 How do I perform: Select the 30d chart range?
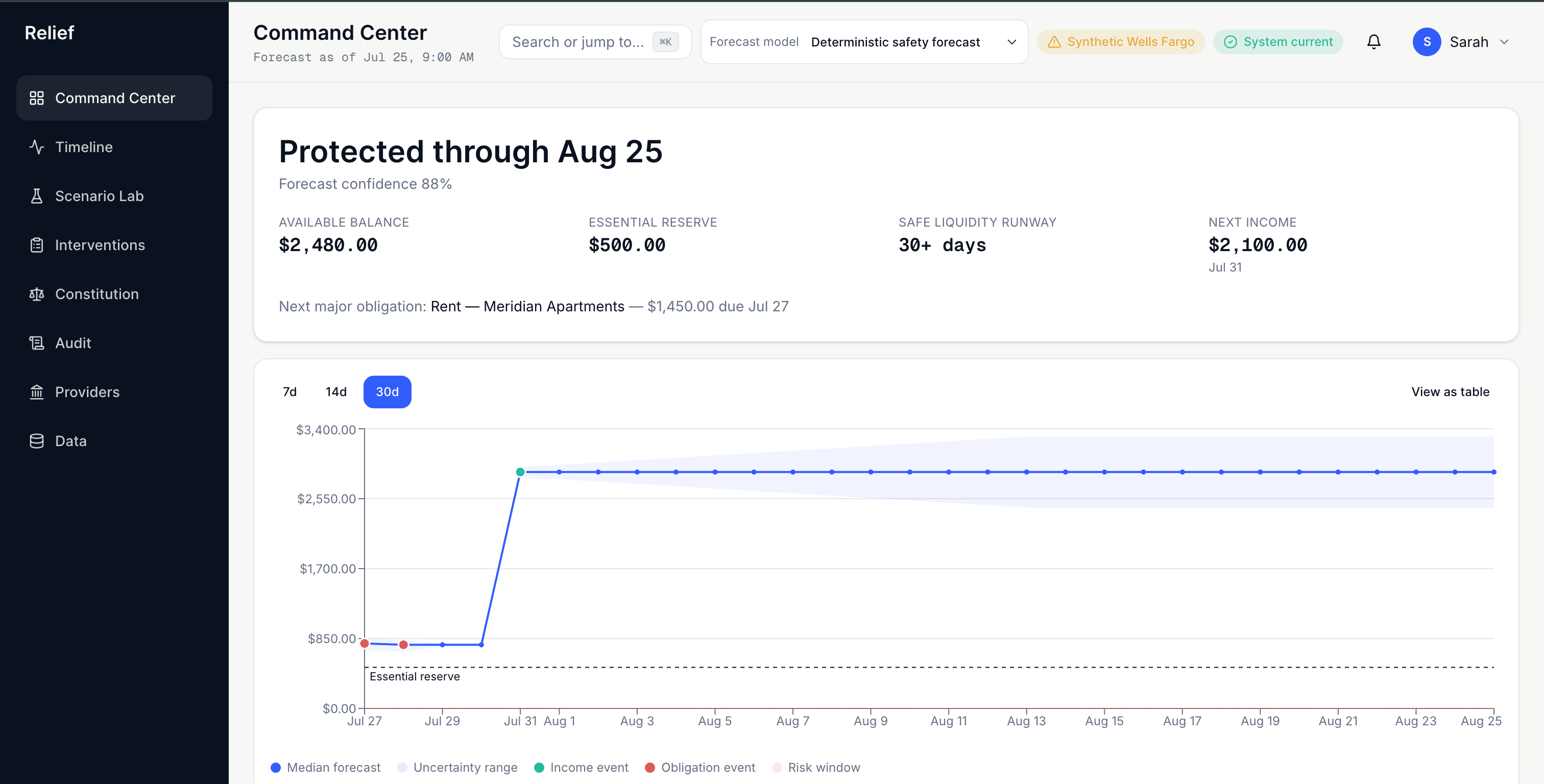(387, 392)
